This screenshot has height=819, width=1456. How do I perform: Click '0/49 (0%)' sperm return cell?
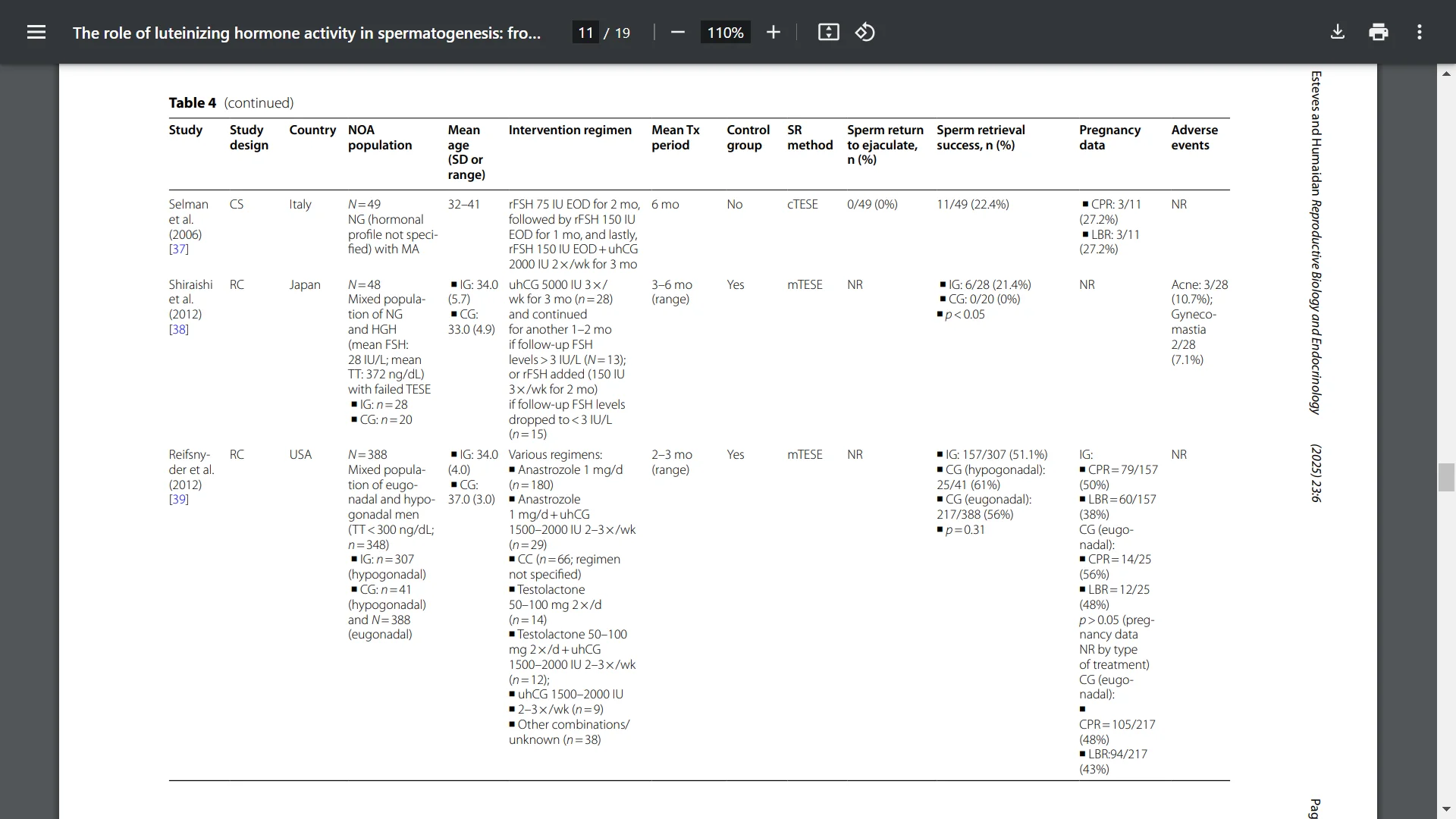pos(872,204)
